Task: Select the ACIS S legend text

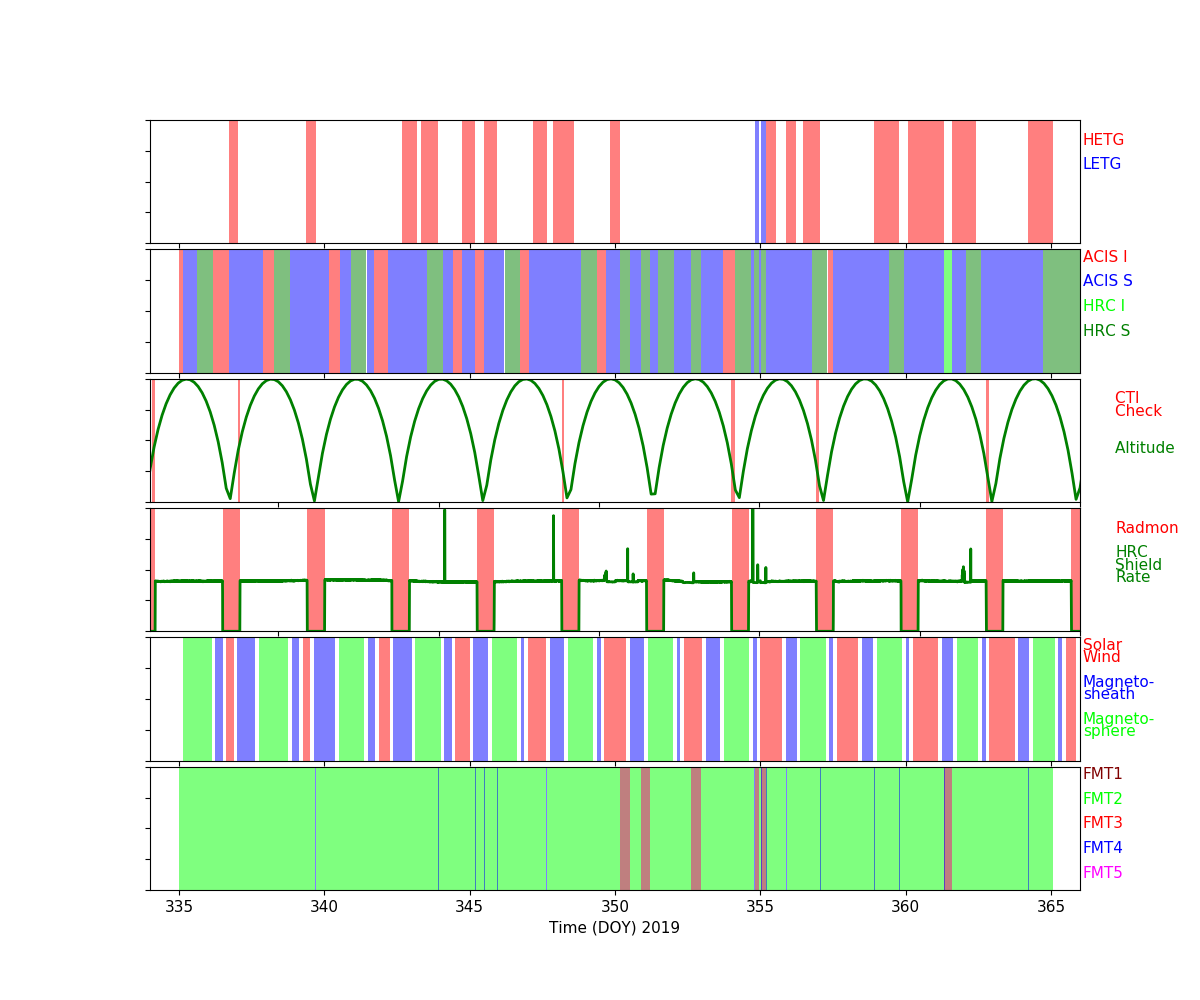Action: coord(1107,281)
